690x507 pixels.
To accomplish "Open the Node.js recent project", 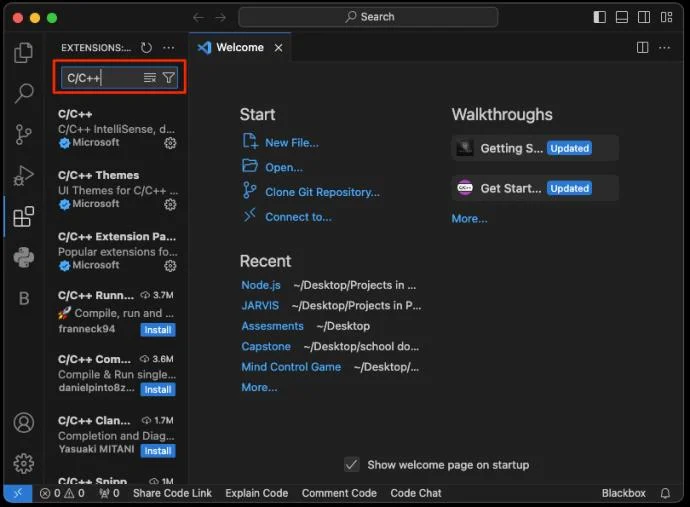I will 261,285.
